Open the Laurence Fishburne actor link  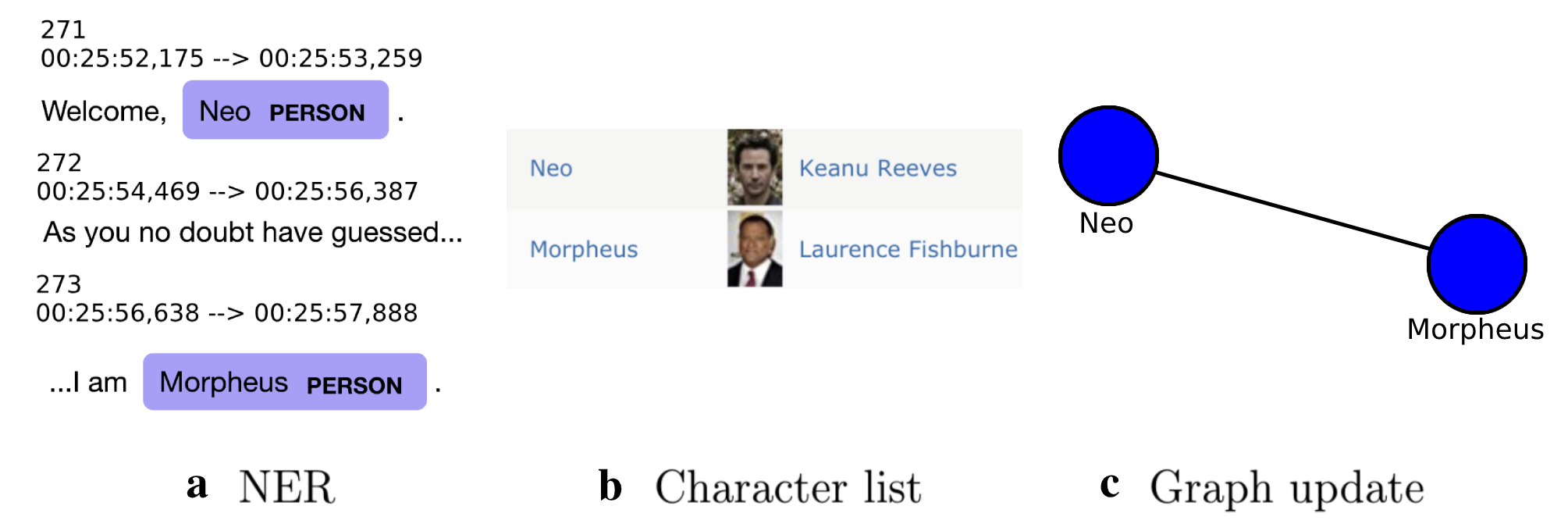(908, 250)
